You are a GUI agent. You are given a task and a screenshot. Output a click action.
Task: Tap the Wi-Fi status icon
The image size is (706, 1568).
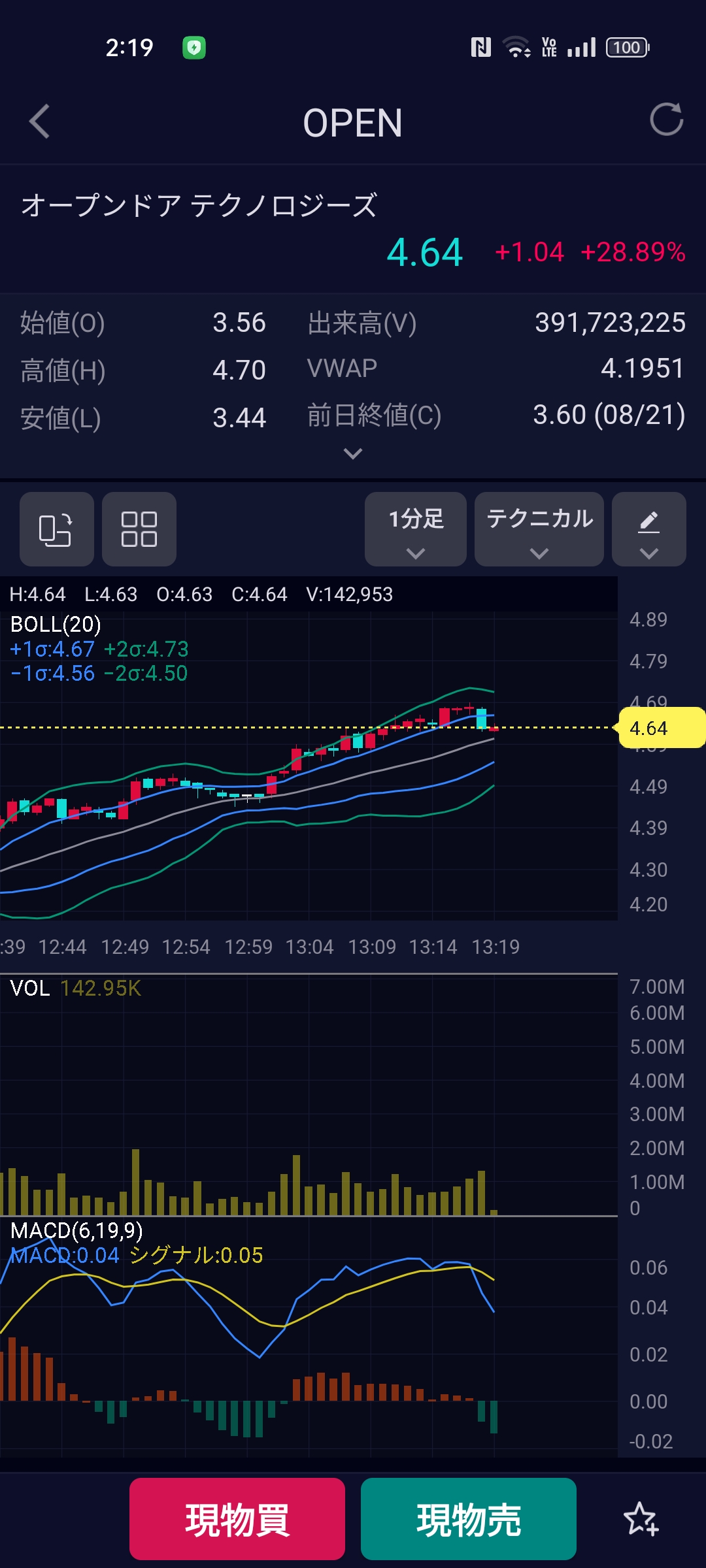point(516,48)
